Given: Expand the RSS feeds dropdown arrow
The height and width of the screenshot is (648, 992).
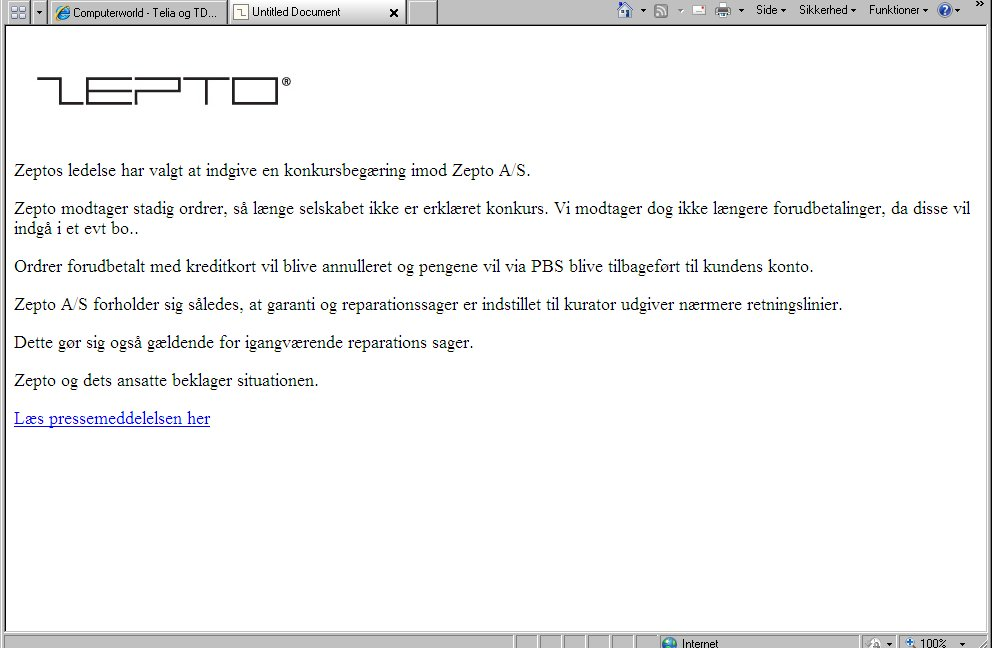Looking at the screenshot, I should 681,10.
